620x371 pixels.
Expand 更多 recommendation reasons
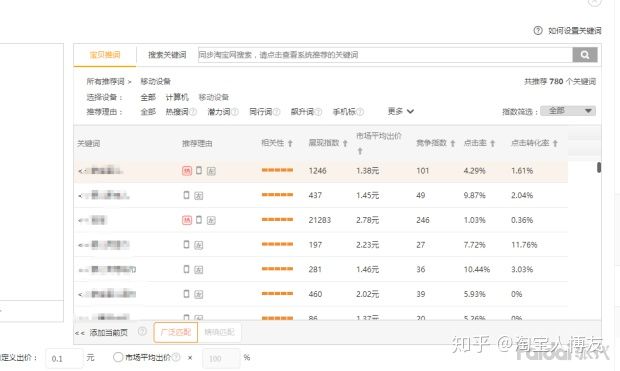401,112
